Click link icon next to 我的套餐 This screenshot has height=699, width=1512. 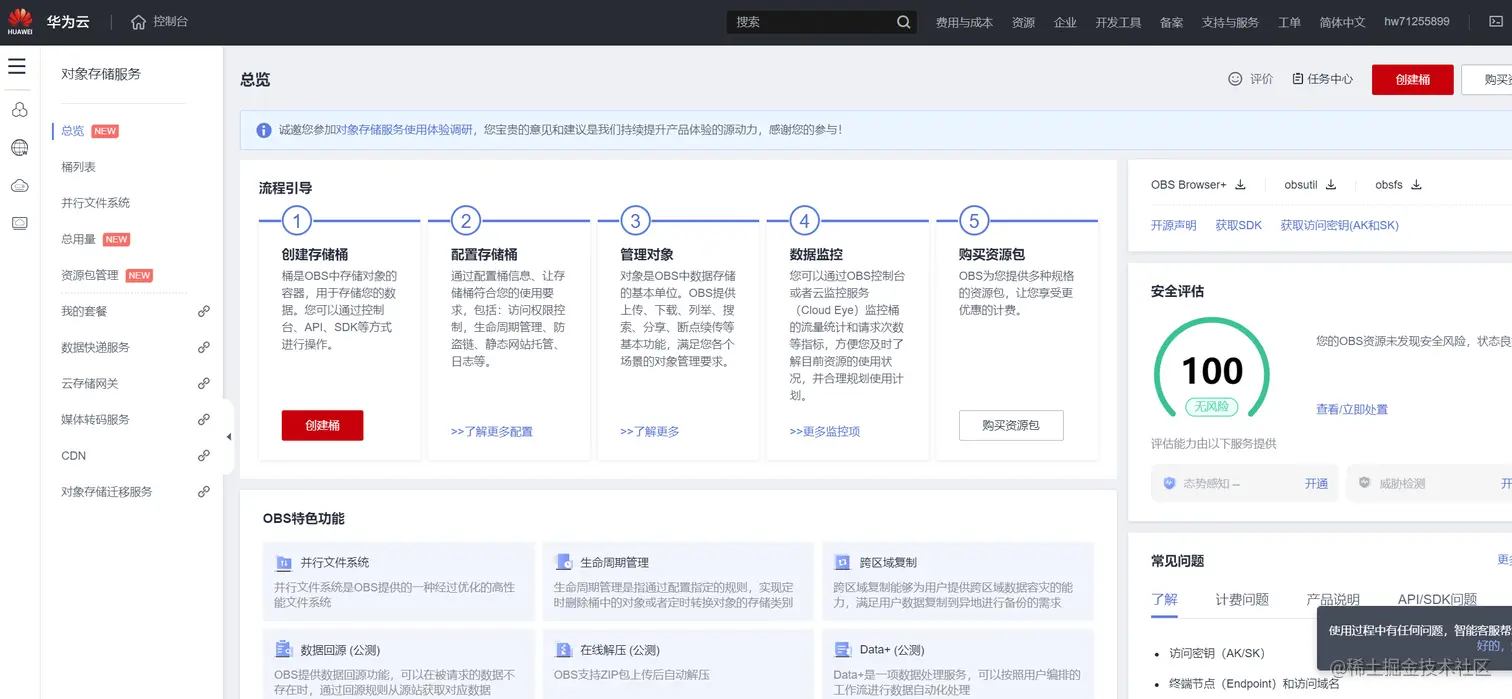204,311
